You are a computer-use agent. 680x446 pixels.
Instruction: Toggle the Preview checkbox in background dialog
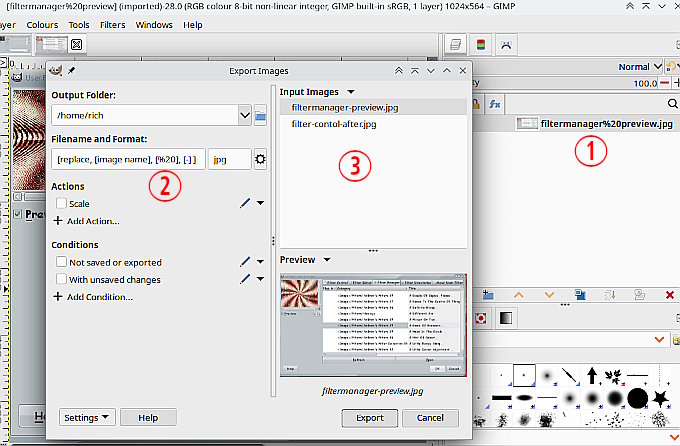(x=17, y=214)
